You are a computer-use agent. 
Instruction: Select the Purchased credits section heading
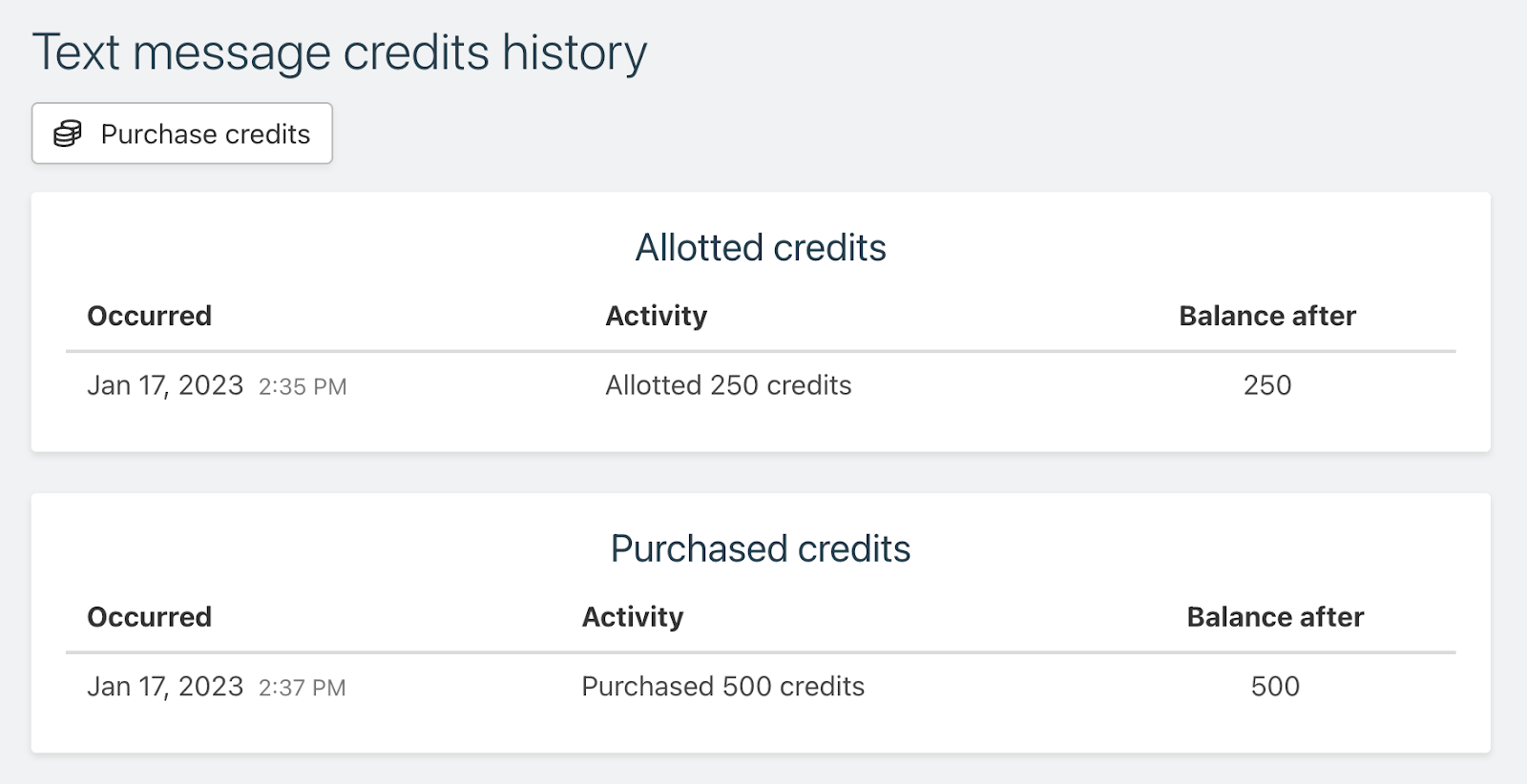(761, 548)
